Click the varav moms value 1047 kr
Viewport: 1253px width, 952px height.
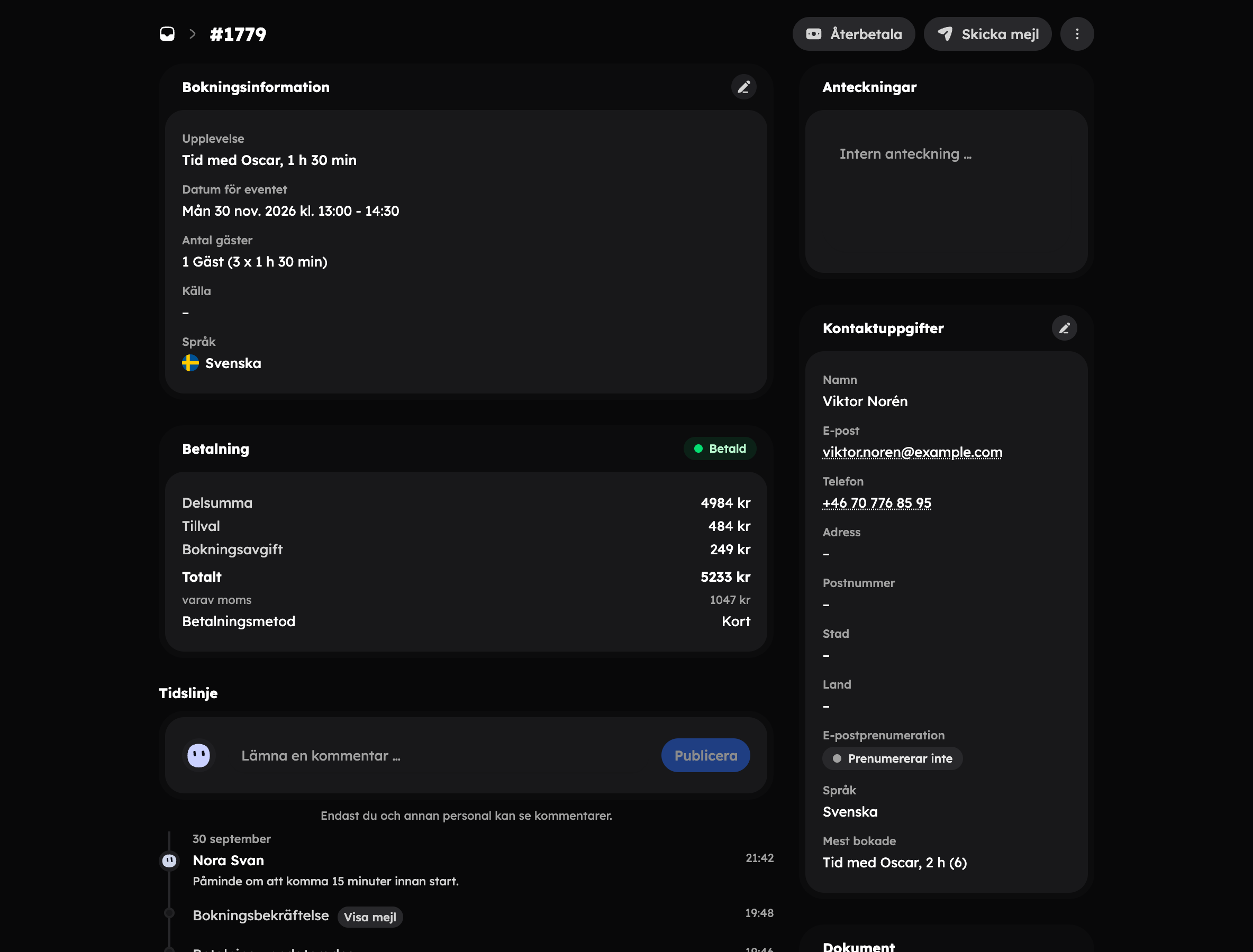coord(730,600)
